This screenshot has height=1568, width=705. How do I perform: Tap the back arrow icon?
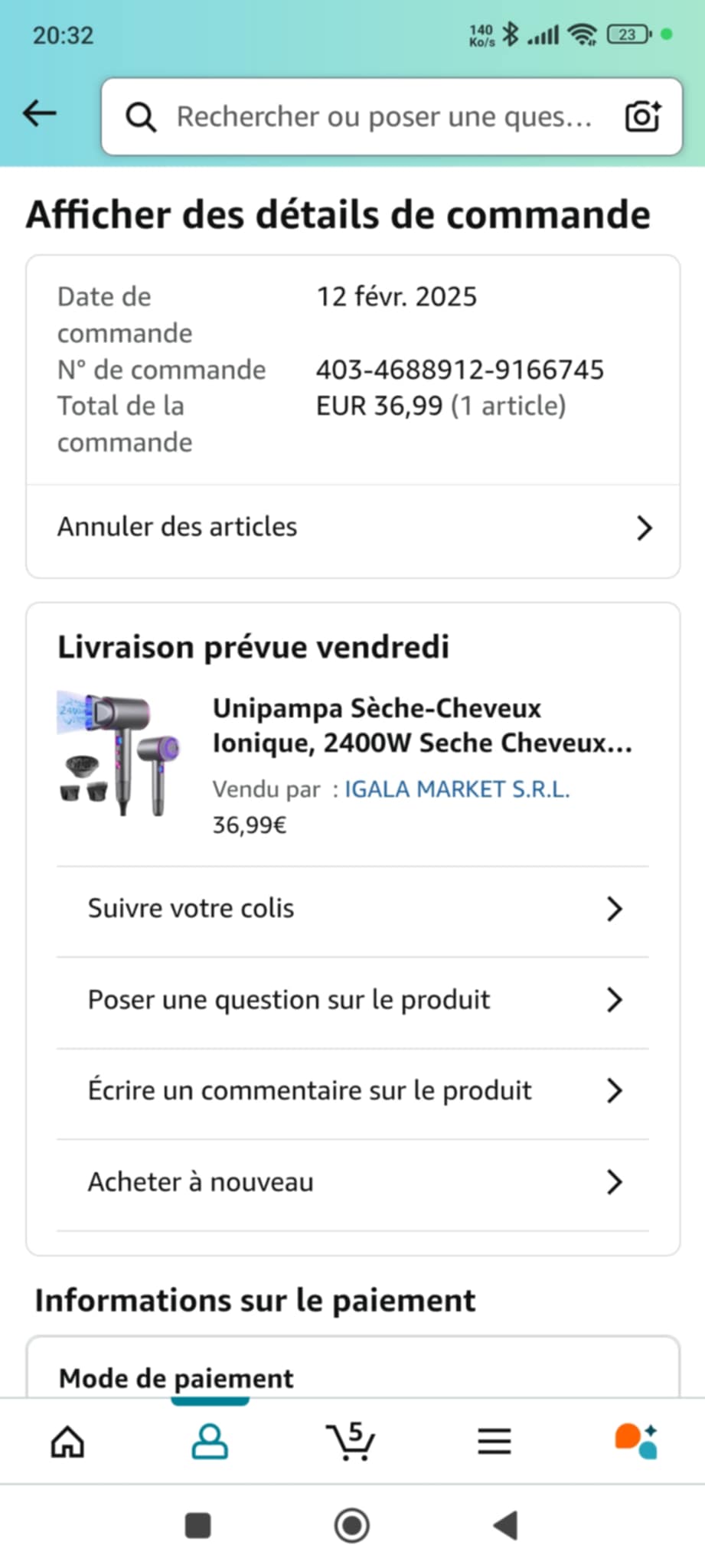pos(40,115)
